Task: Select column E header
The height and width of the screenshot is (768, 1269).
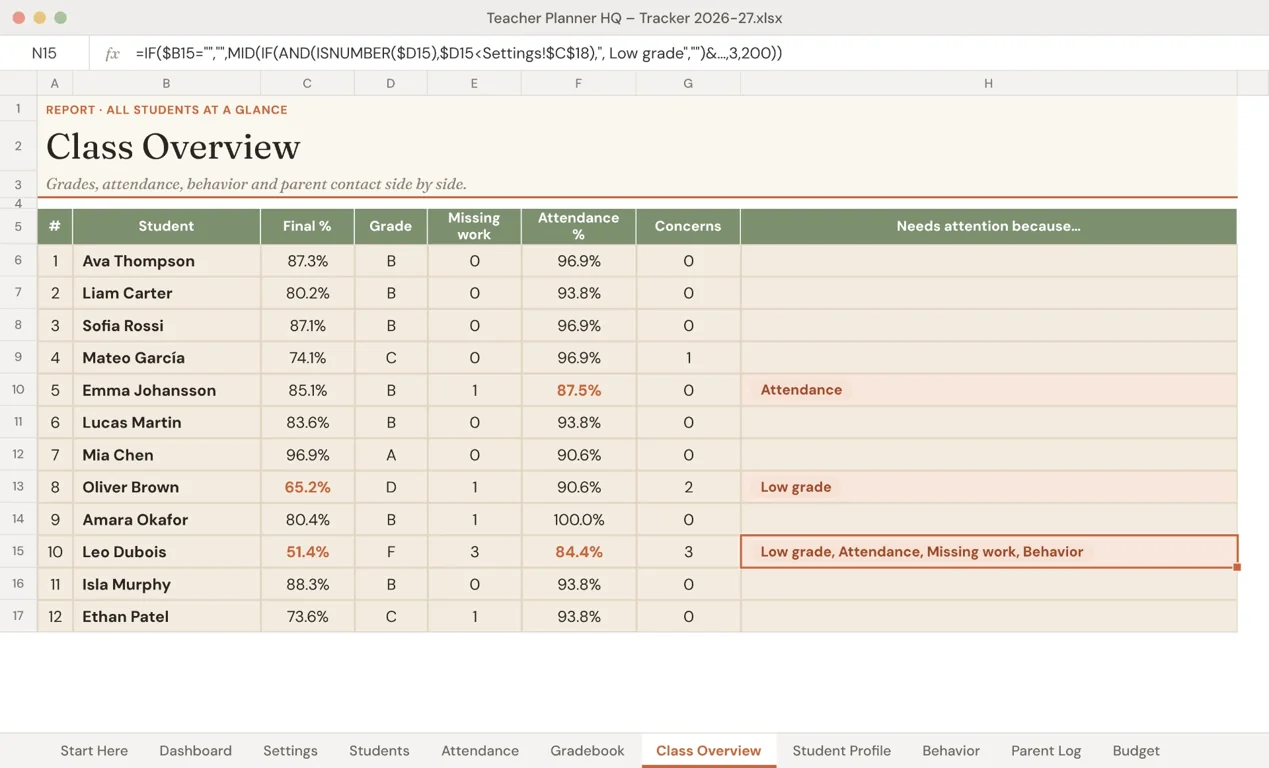Action: tap(474, 83)
